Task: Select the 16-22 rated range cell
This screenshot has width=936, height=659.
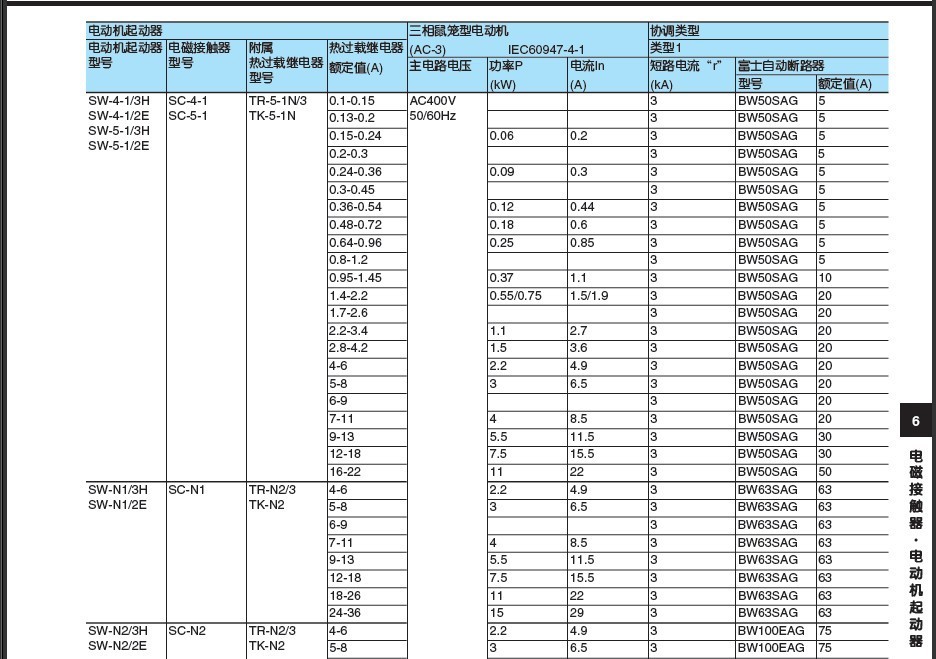Action: (345, 472)
